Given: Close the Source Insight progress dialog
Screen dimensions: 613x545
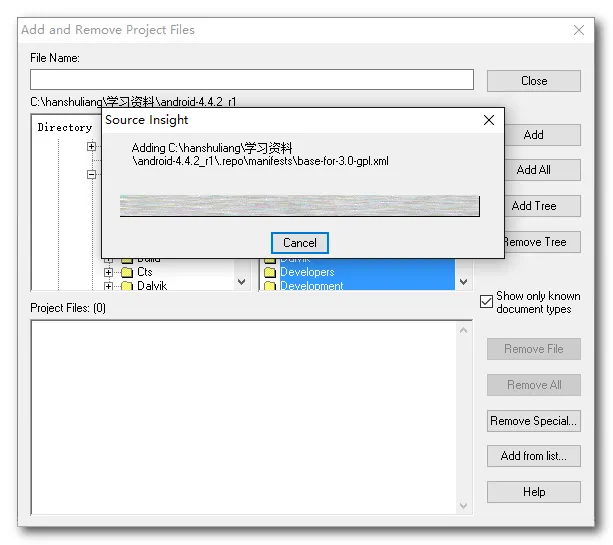Looking at the screenshot, I should [x=489, y=120].
